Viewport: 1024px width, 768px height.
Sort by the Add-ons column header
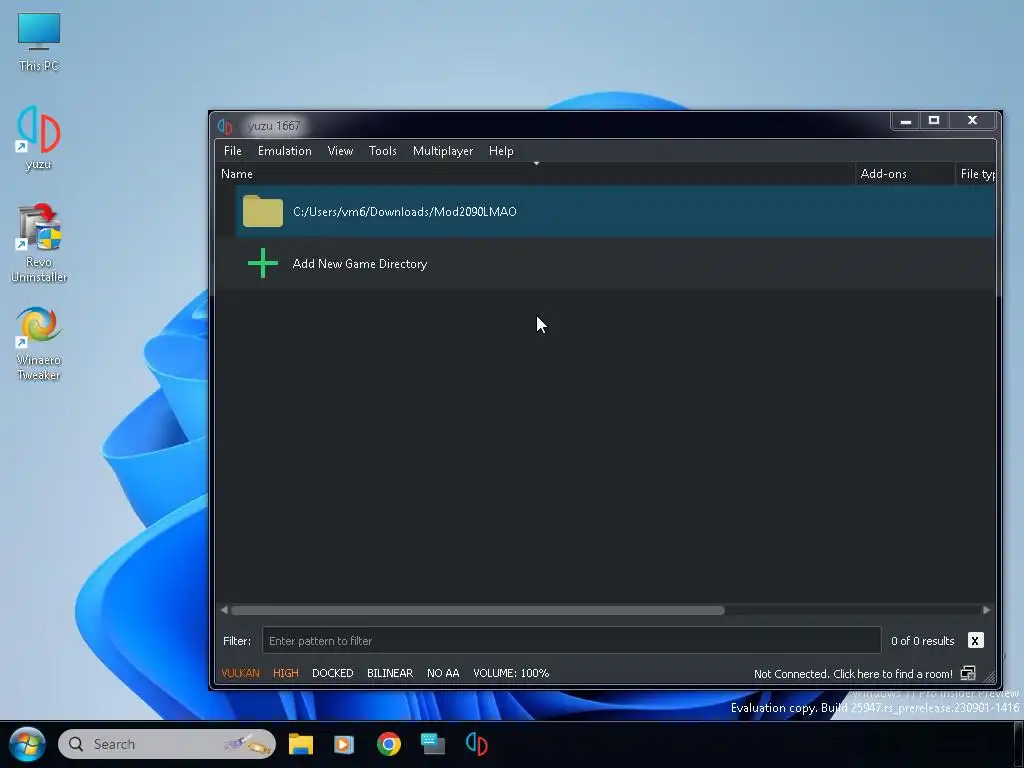coord(904,174)
